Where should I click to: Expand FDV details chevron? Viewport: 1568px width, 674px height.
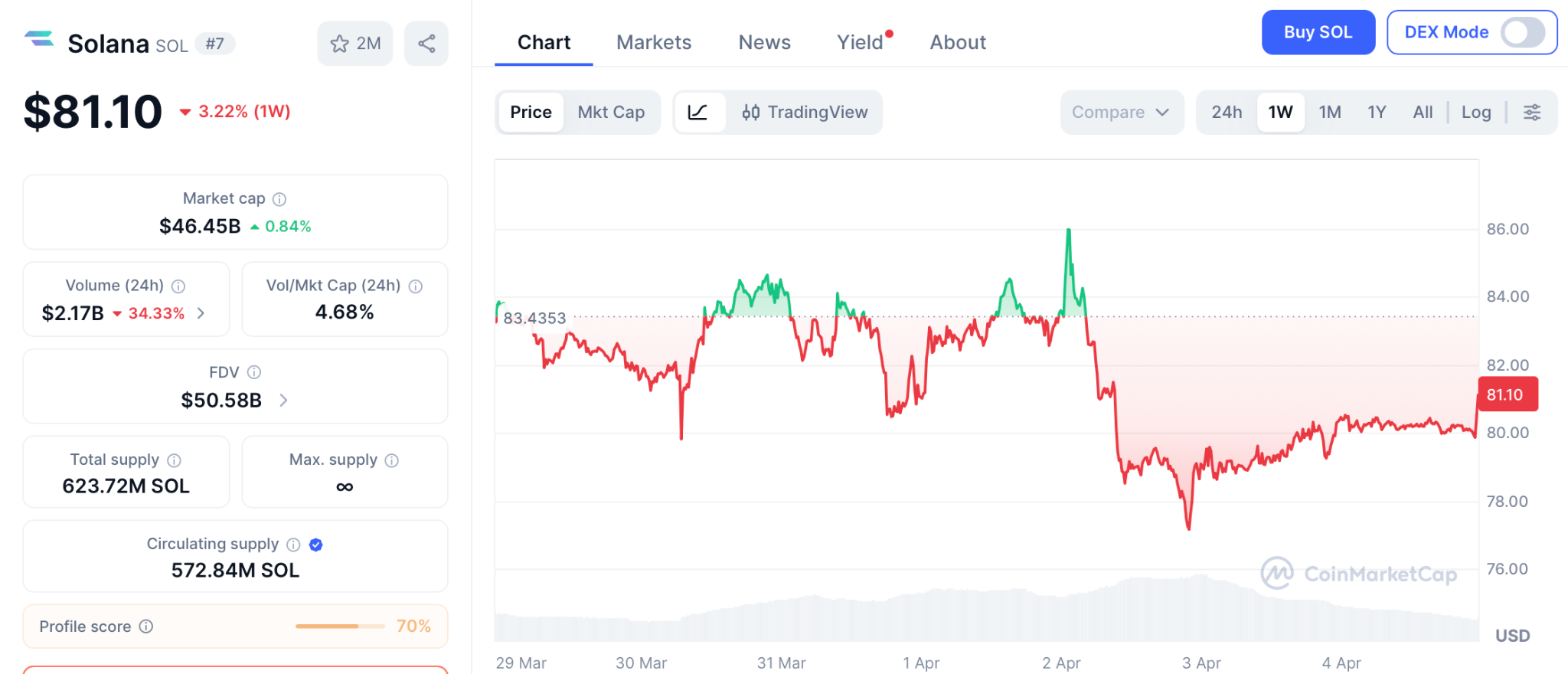pyautogui.click(x=283, y=400)
